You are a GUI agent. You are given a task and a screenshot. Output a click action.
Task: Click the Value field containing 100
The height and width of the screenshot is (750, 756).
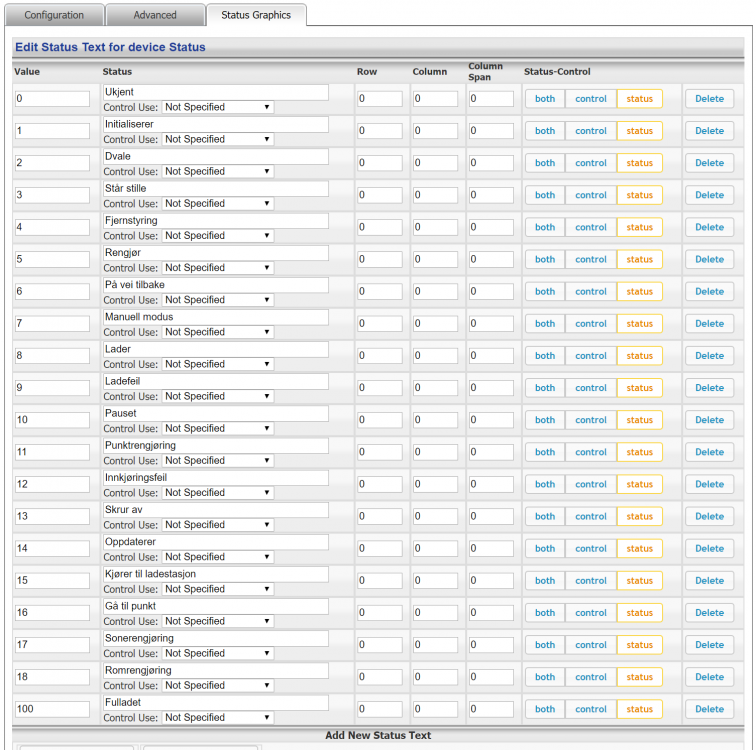[x=53, y=709]
